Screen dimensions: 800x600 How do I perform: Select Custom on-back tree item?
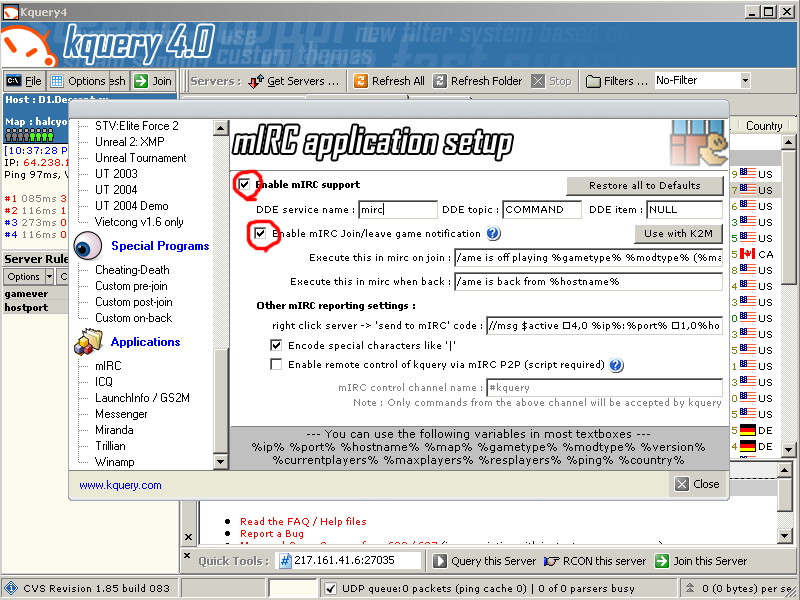133,317
